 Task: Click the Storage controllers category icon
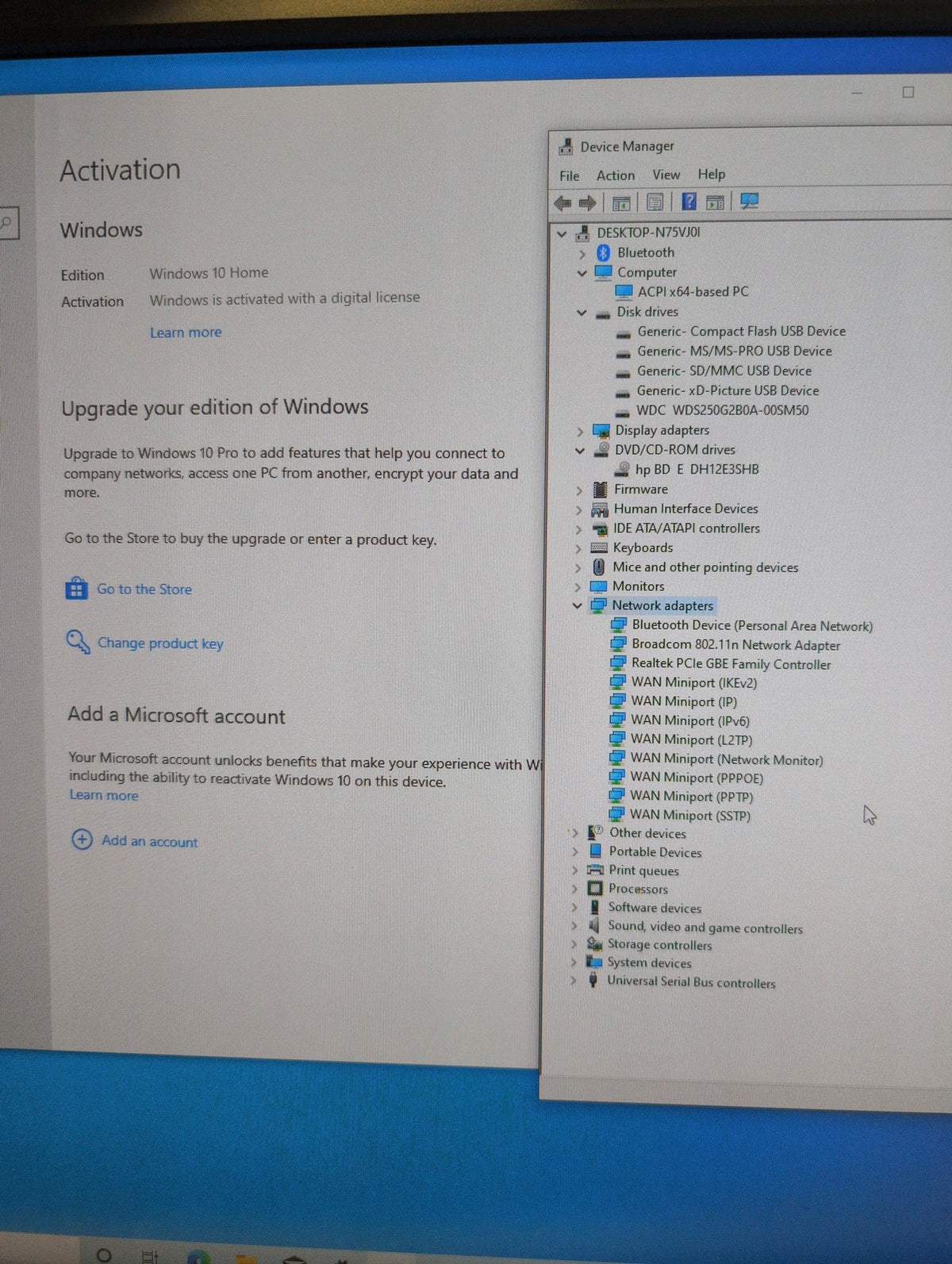pos(594,943)
